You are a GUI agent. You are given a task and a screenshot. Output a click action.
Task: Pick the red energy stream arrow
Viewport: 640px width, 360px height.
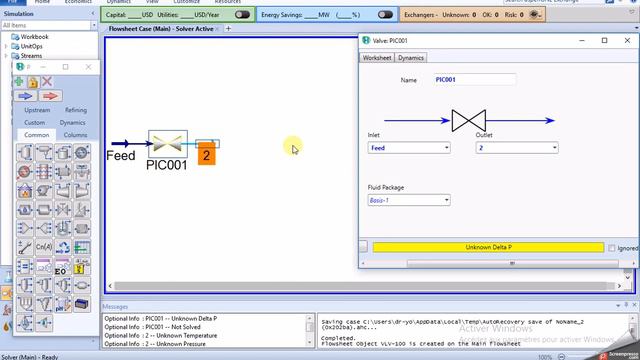[50, 96]
